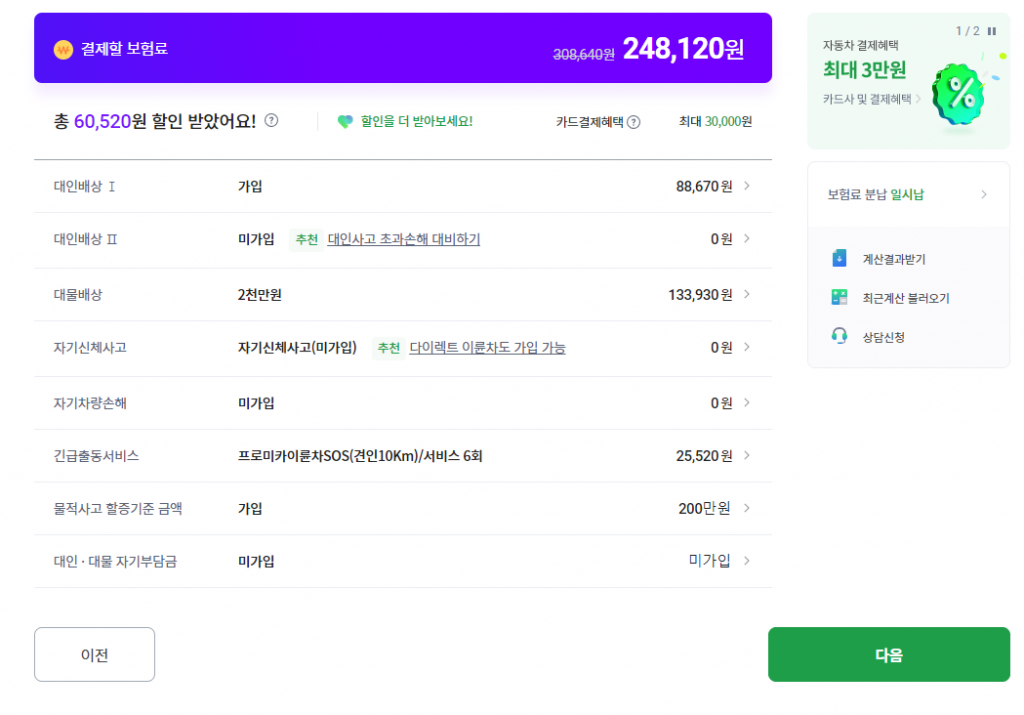Open the 카드사 및 결제혜택 link
Screen dimensions: 1024x715
pos(872,99)
